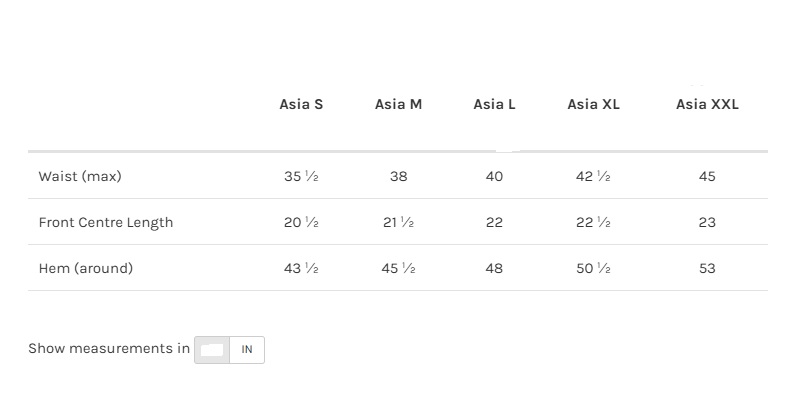Click the Asia L hem value 48
790x406 pixels.
494,268
